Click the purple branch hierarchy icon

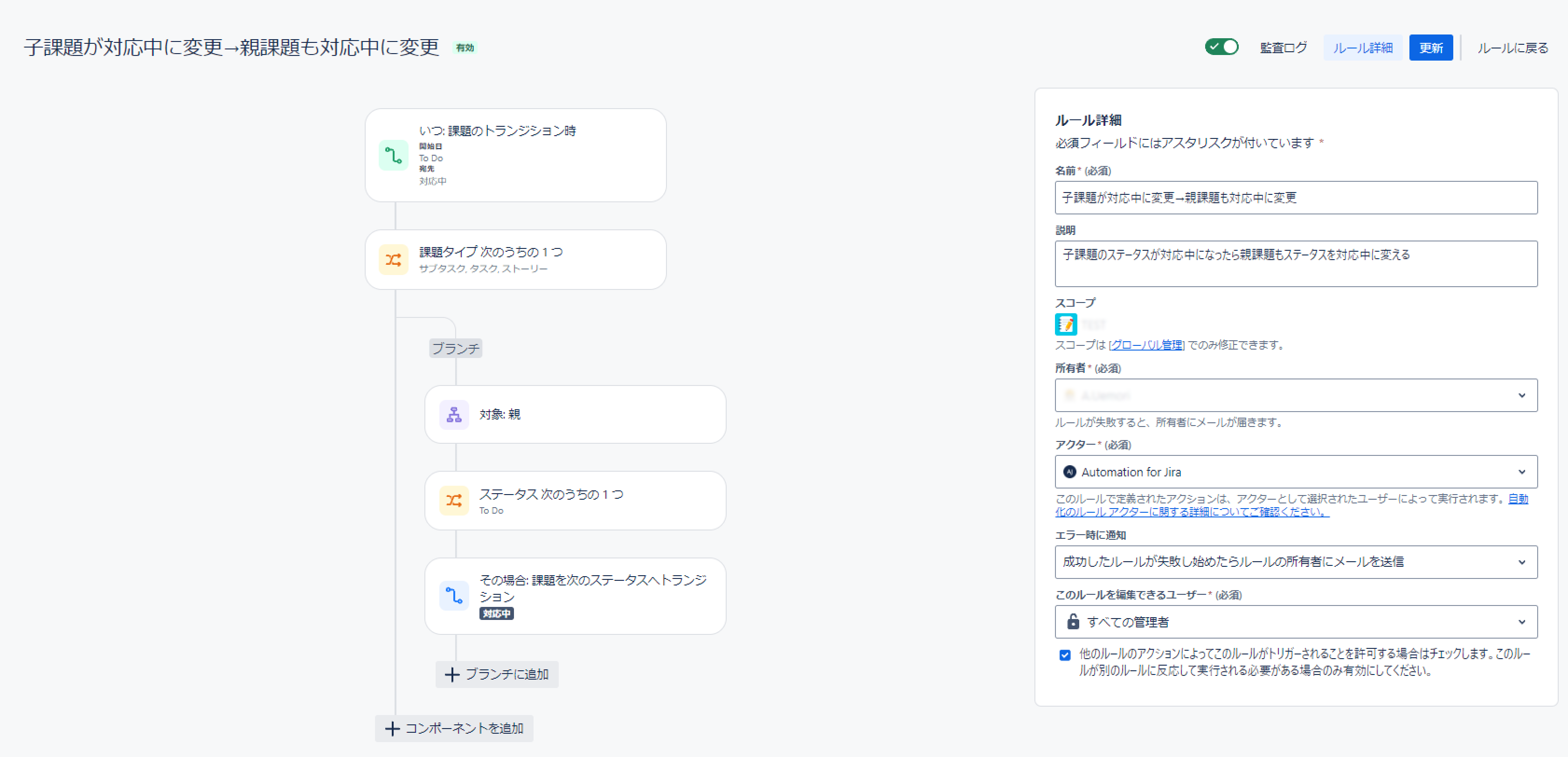point(453,414)
